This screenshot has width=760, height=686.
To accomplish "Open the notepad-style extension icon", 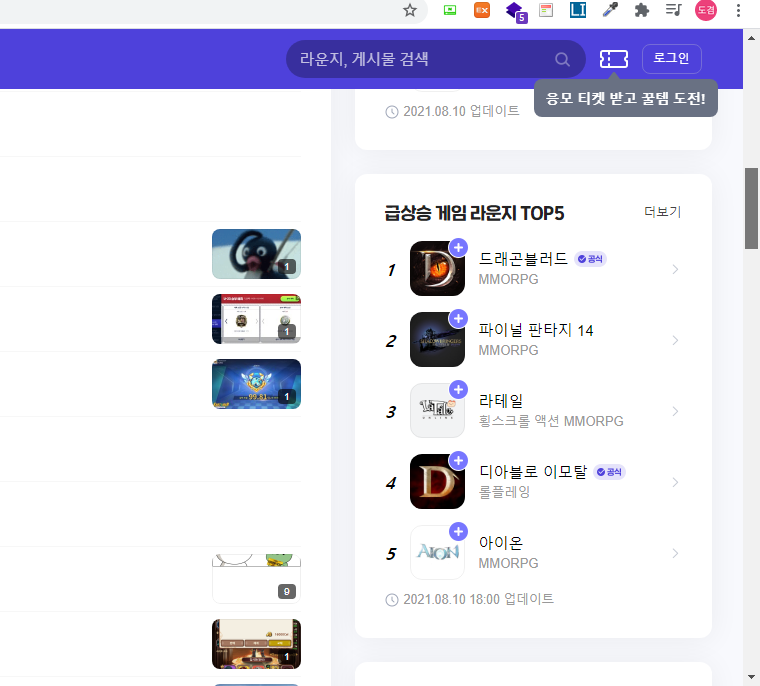I will 546,10.
